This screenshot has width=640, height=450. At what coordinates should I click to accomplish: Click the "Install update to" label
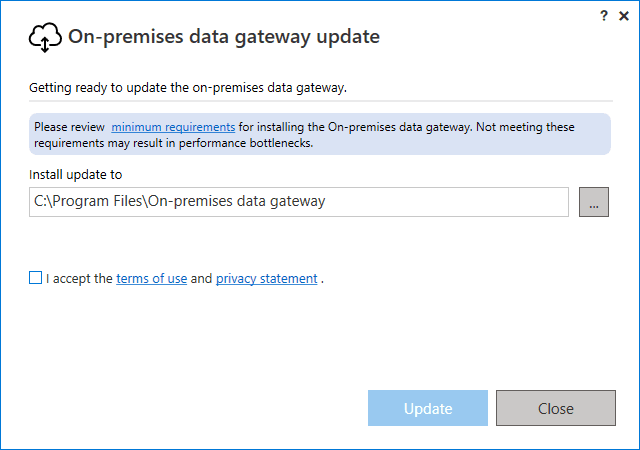tap(76, 174)
